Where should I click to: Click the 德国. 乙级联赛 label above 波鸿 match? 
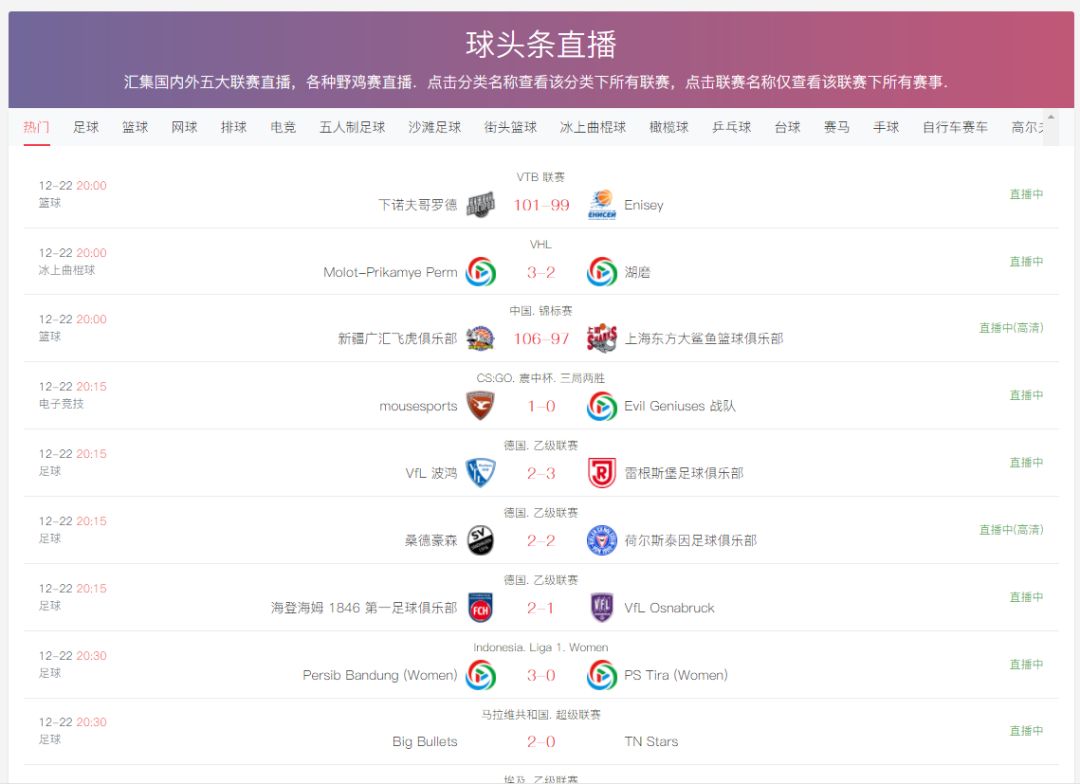tap(541, 445)
